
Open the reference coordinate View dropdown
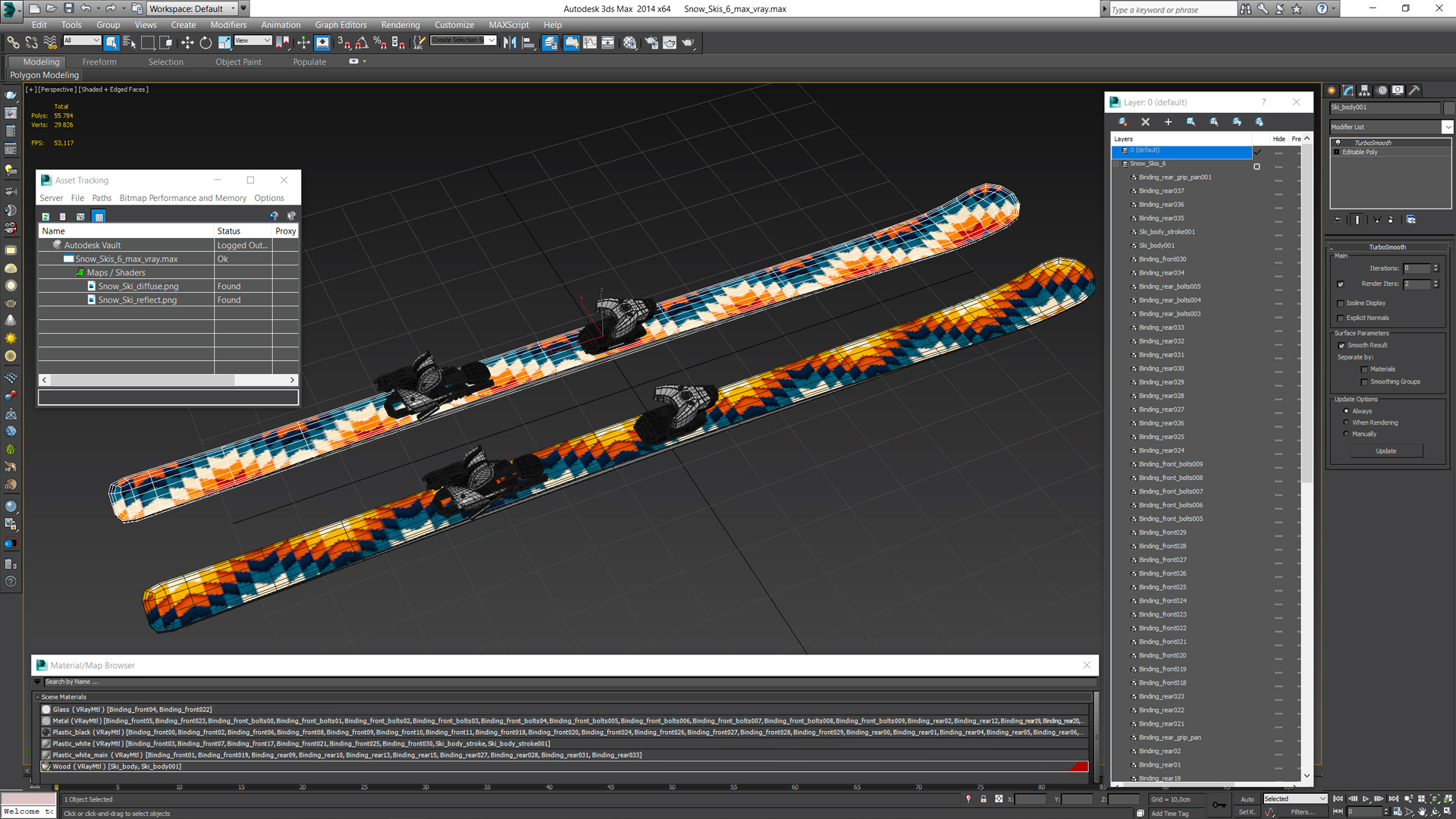point(253,40)
